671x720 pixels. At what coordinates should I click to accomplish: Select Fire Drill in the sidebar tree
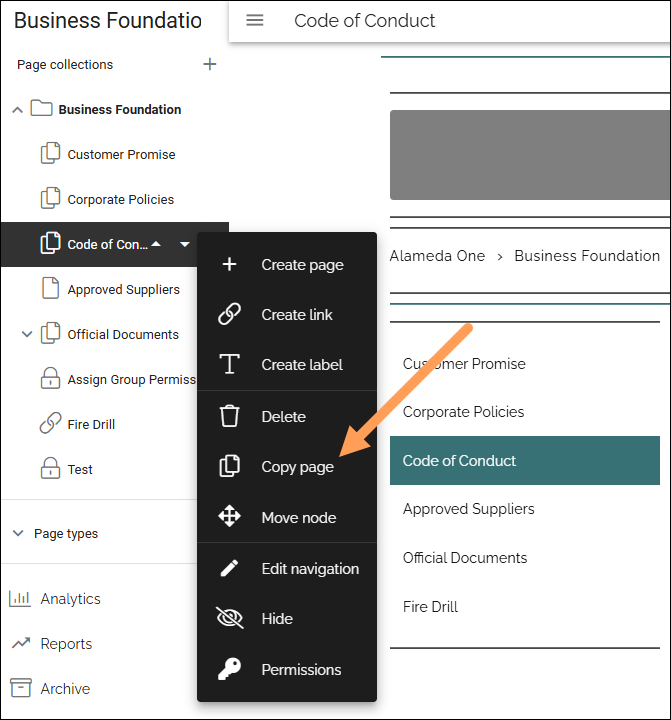[91, 424]
